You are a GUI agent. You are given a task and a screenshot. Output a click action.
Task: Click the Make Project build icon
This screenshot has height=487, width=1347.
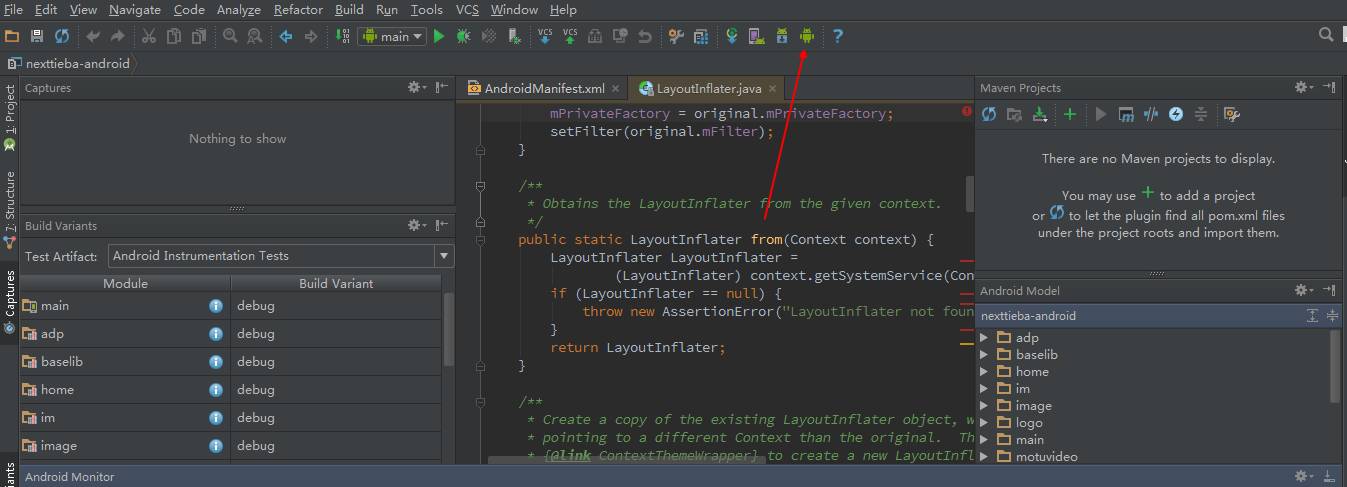pos(342,36)
